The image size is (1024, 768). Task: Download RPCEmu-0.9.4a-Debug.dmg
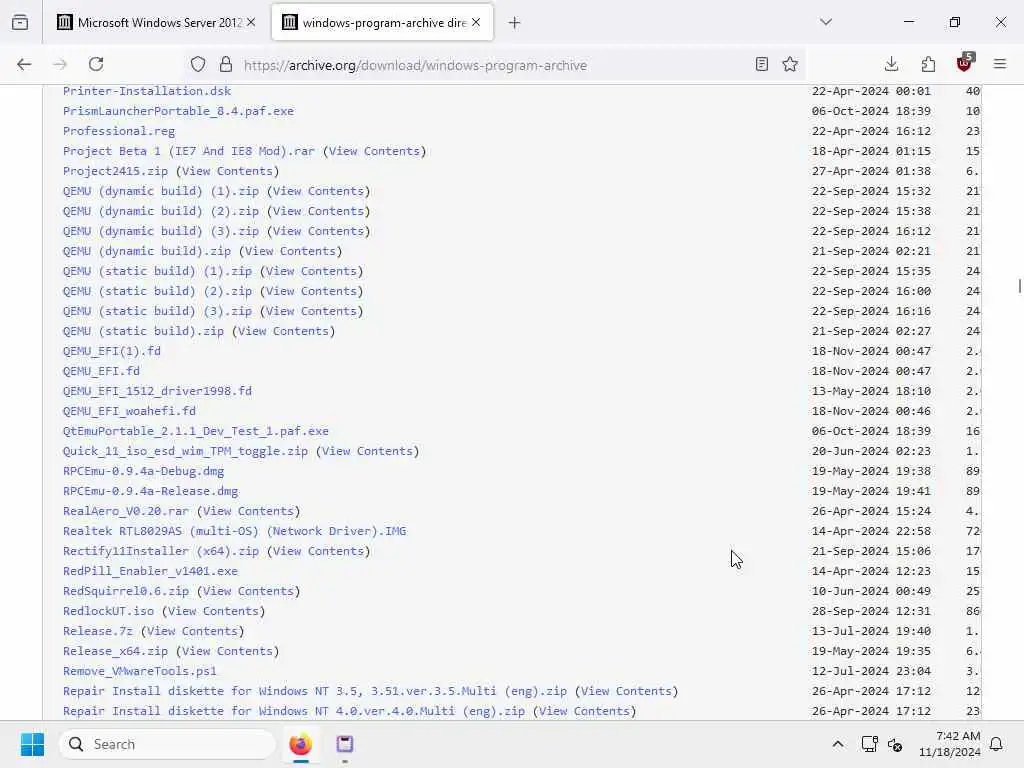[143, 471]
